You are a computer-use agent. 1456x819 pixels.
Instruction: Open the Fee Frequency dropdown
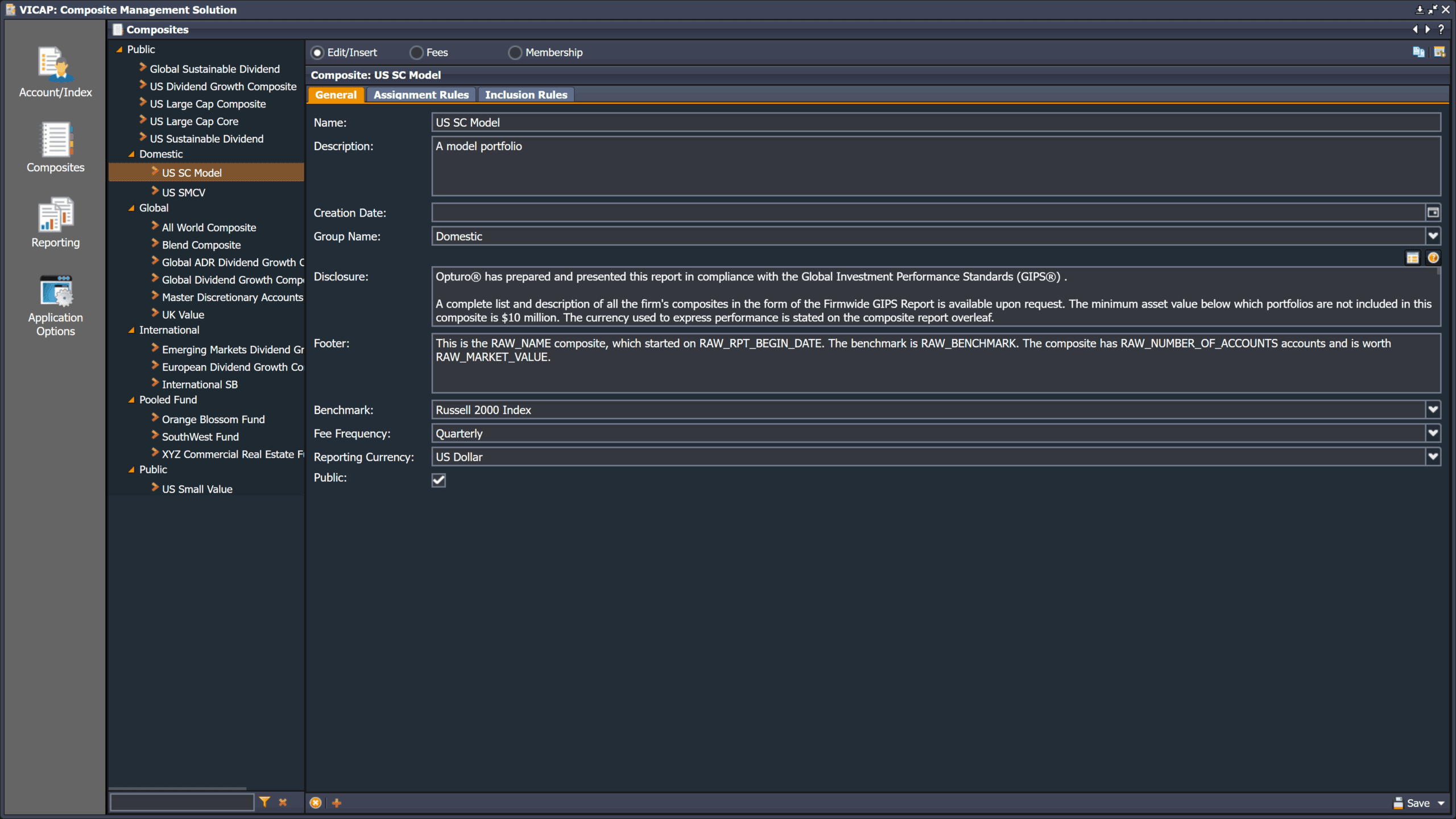click(1433, 433)
